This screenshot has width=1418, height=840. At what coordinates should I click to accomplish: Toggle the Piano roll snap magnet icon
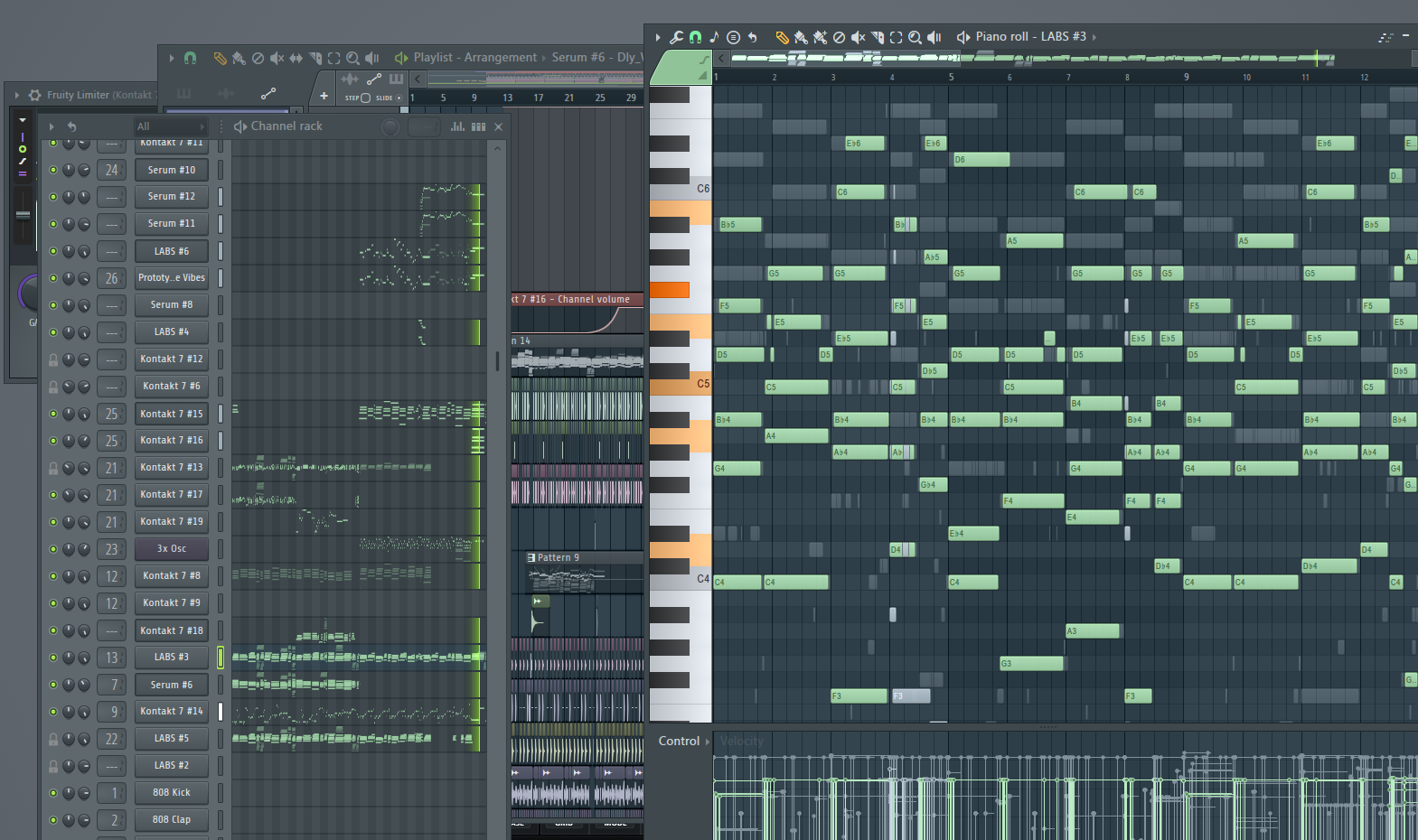tap(695, 37)
